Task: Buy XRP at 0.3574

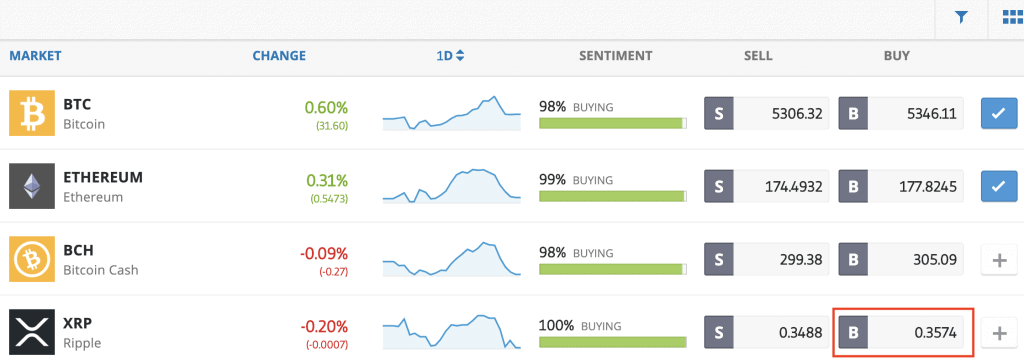Action: 901,333
